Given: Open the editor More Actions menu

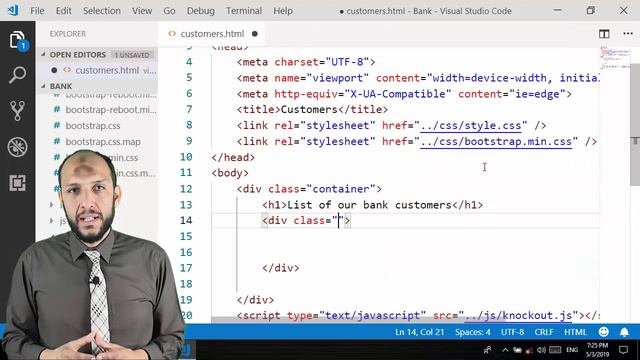Looking at the screenshot, I should pyautogui.click(x=628, y=34).
